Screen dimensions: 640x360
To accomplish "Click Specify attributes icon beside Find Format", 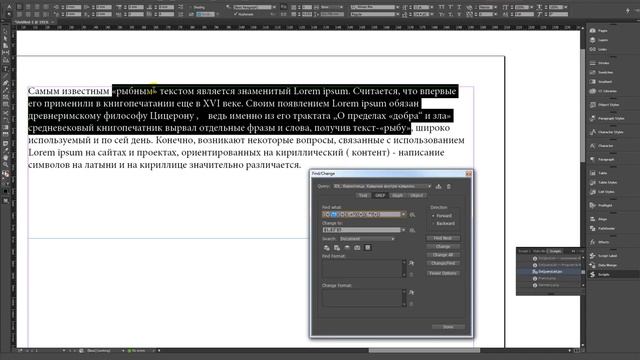I will point(411,264).
